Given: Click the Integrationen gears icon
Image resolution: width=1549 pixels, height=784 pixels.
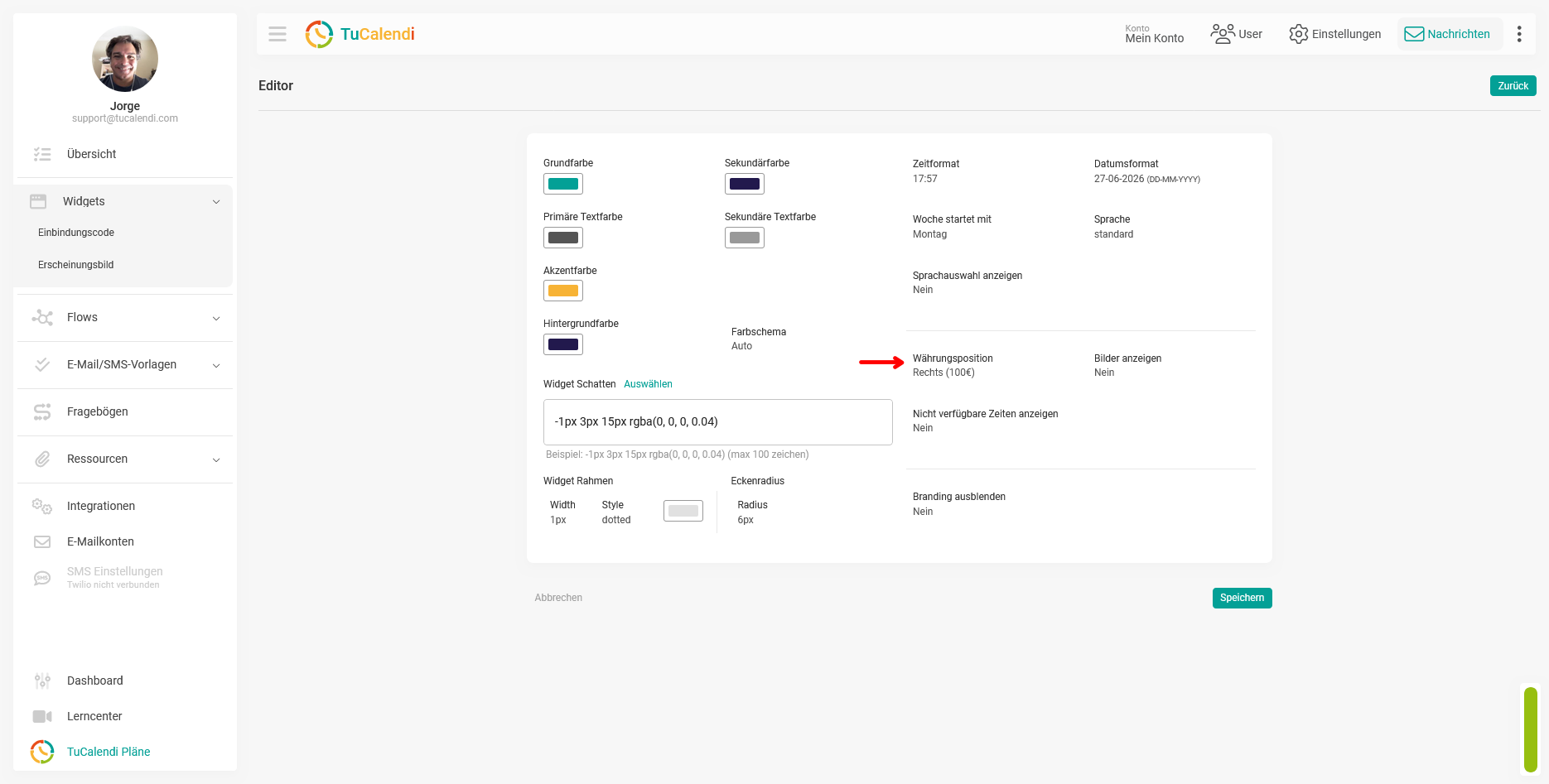Looking at the screenshot, I should 42,506.
